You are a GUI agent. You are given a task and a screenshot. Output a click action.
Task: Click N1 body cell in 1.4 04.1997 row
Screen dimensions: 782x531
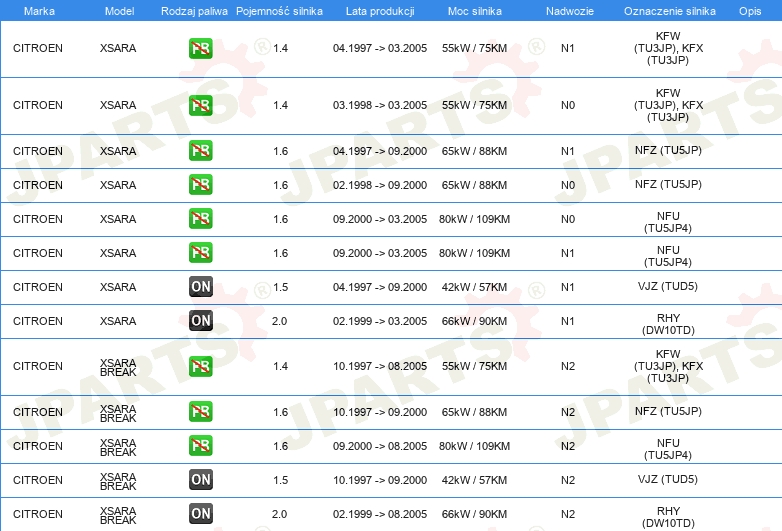click(568, 48)
